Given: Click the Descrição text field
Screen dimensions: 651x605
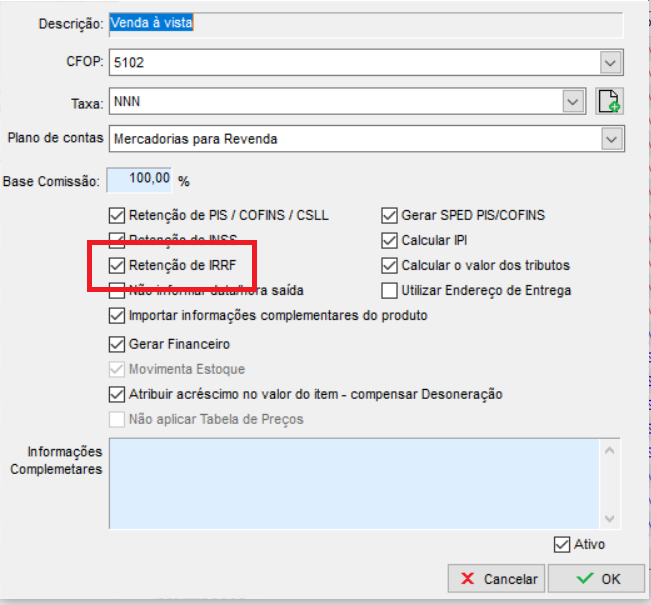Looking at the screenshot, I should coord(364,24).
